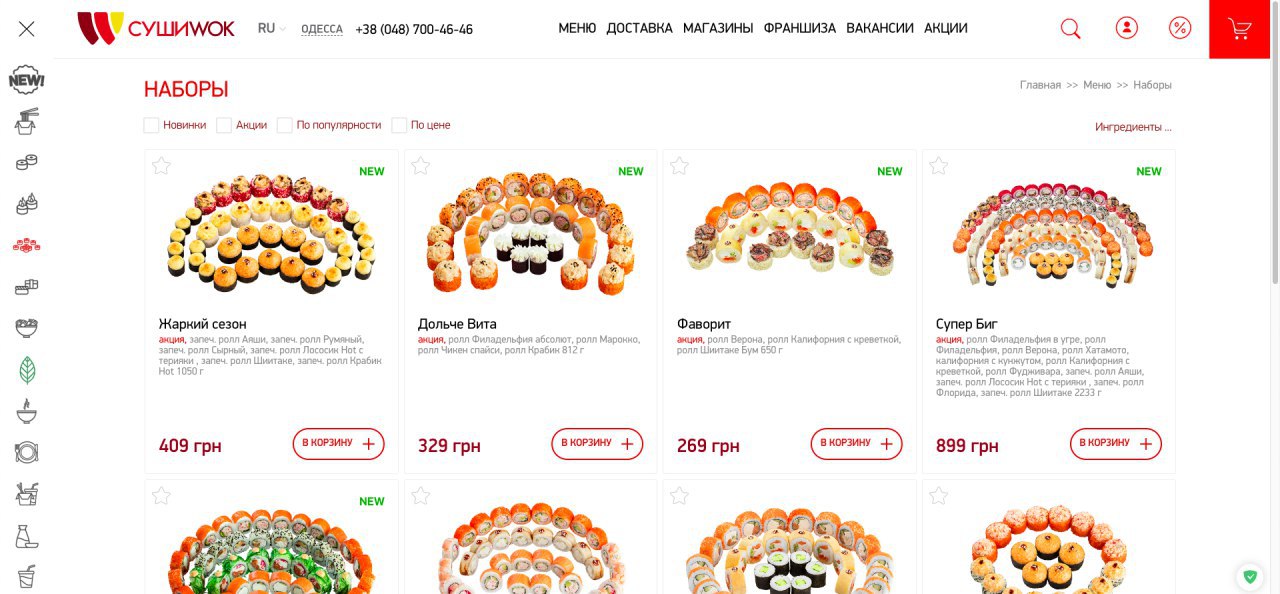Check the По цене sort checkbox

tap(399, 125)
